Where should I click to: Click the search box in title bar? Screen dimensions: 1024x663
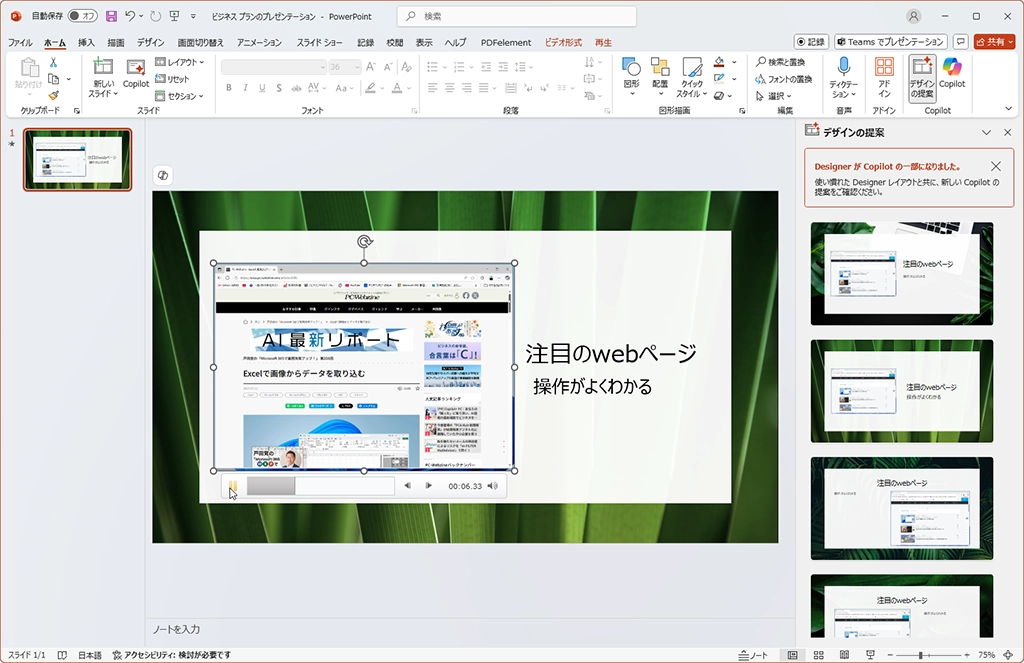[517, 16]
